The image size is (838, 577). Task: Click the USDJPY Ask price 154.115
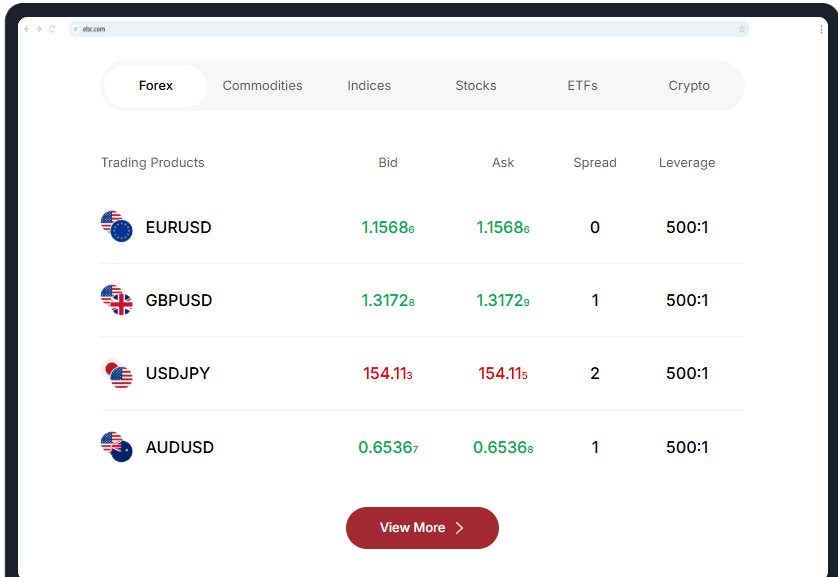click(x=502, y=373)
